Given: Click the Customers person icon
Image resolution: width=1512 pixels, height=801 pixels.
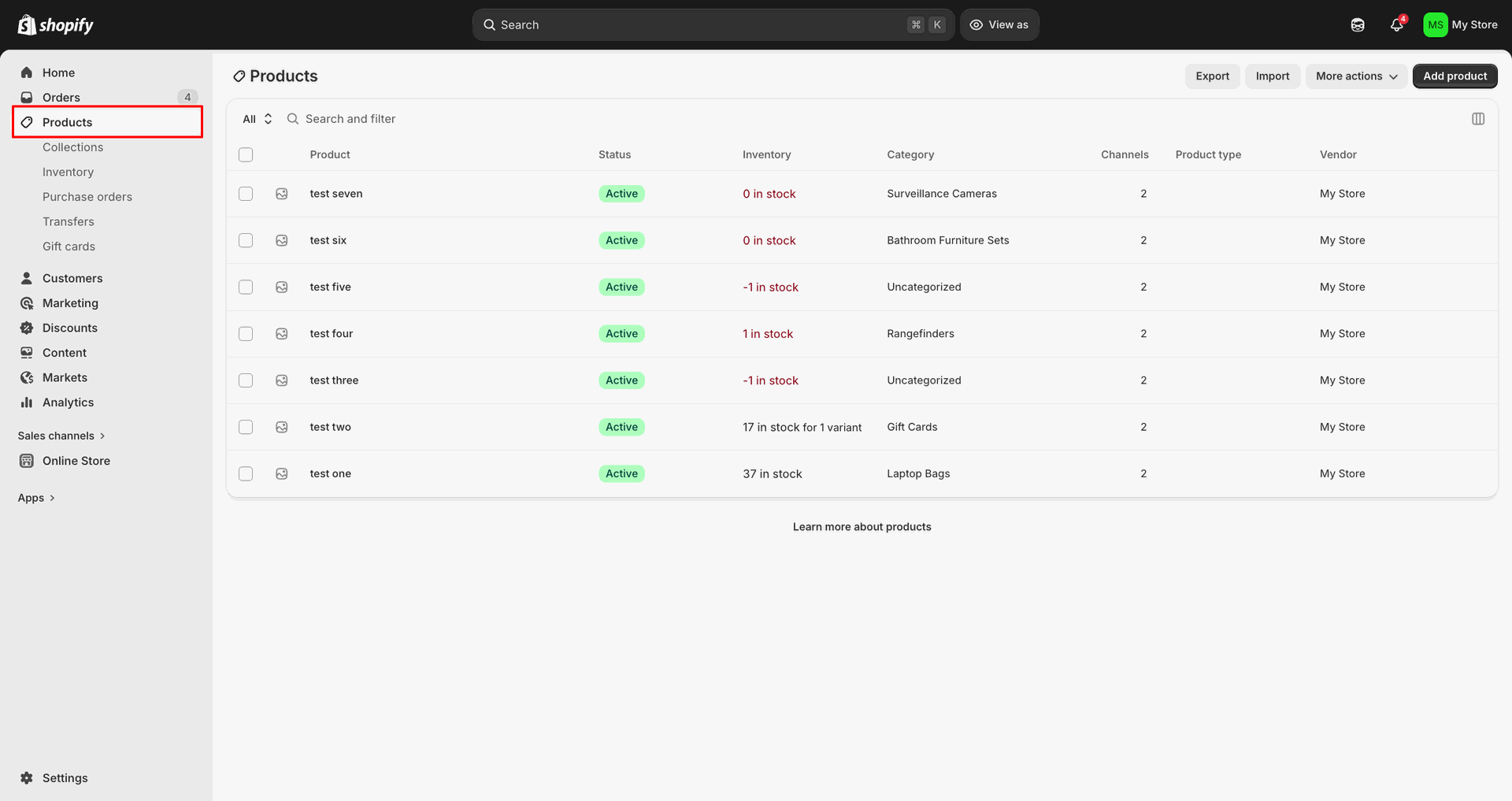Looking at the screenshot, I should pyautogui.click(x=27, y=278).
